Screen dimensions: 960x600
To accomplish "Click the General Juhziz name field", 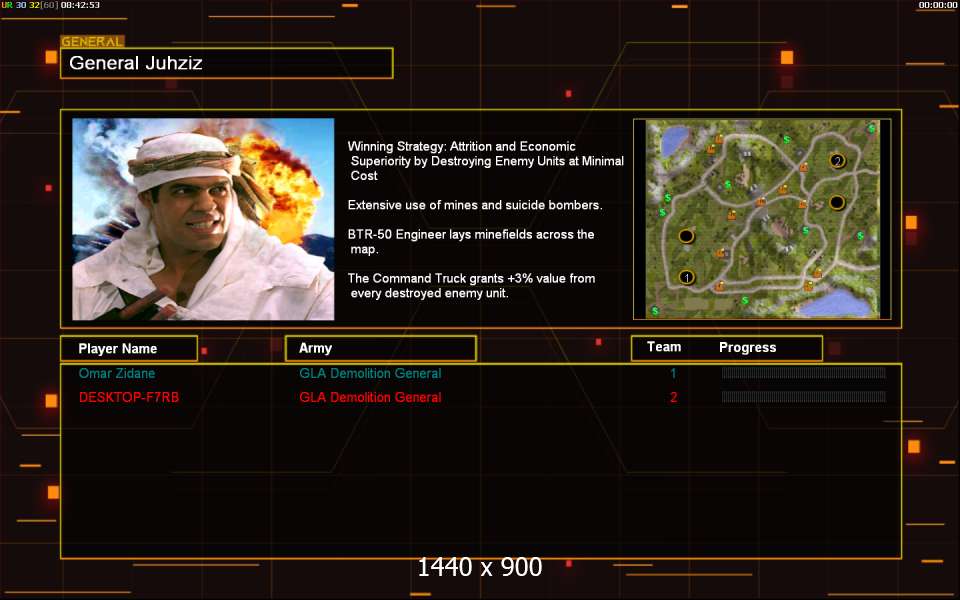I will click(x=227, y=63).
